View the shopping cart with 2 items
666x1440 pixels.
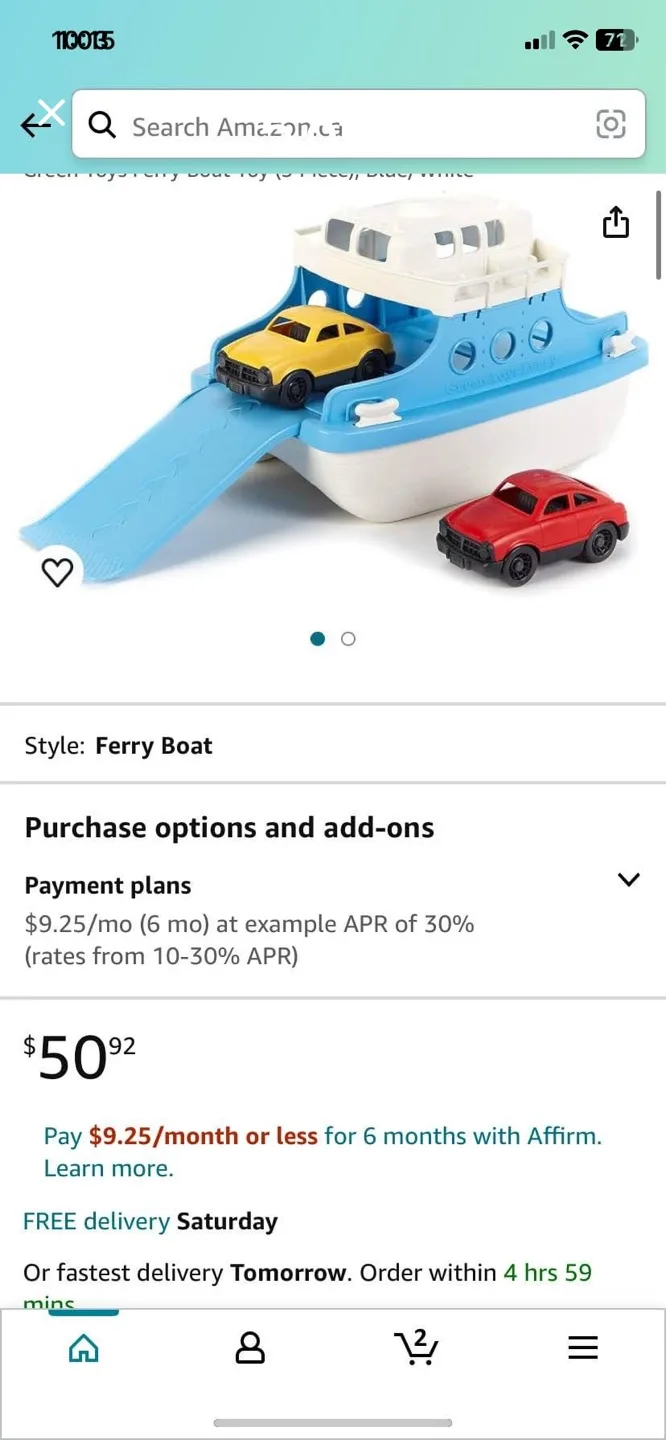416,1347
